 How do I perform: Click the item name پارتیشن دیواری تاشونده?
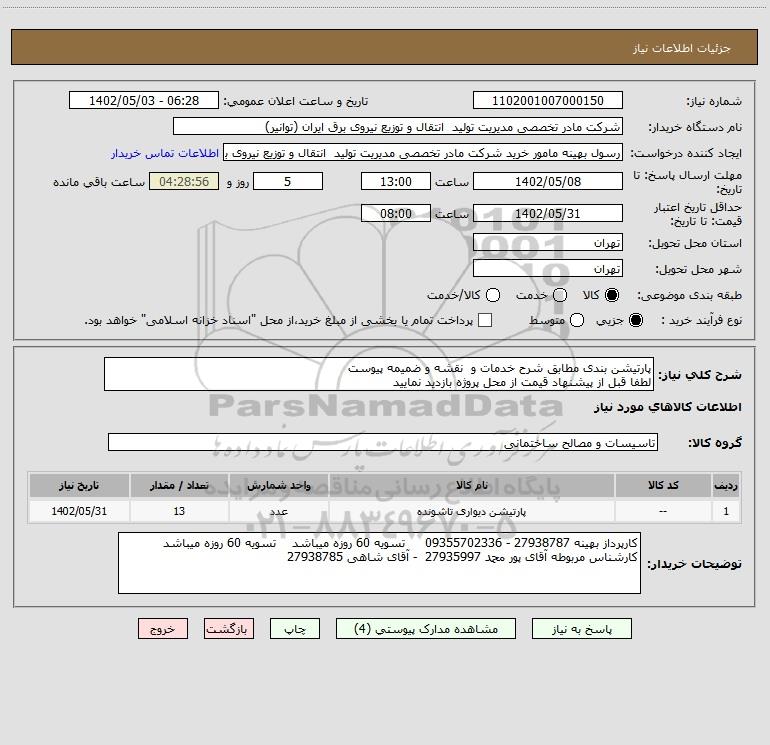tap(471, 512)
